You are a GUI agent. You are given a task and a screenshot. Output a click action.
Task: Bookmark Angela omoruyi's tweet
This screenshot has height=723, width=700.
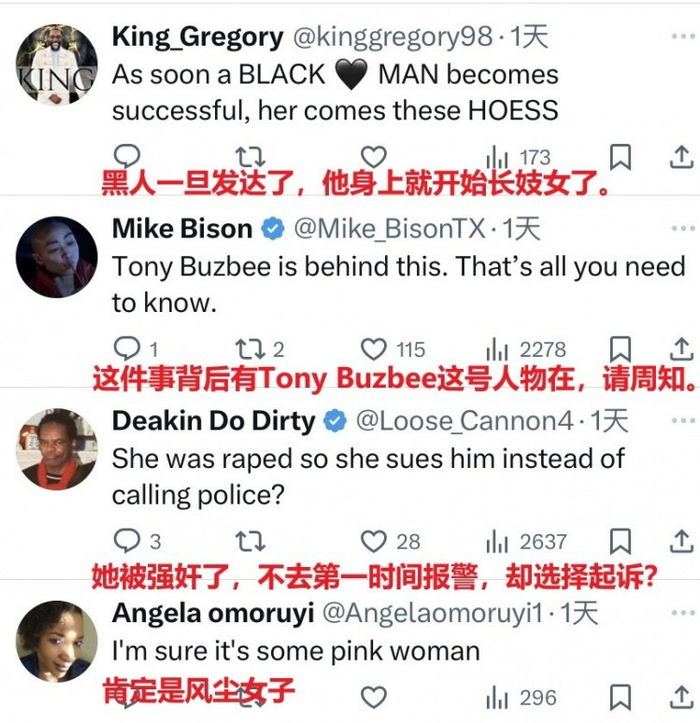click(x=620, y=697)
